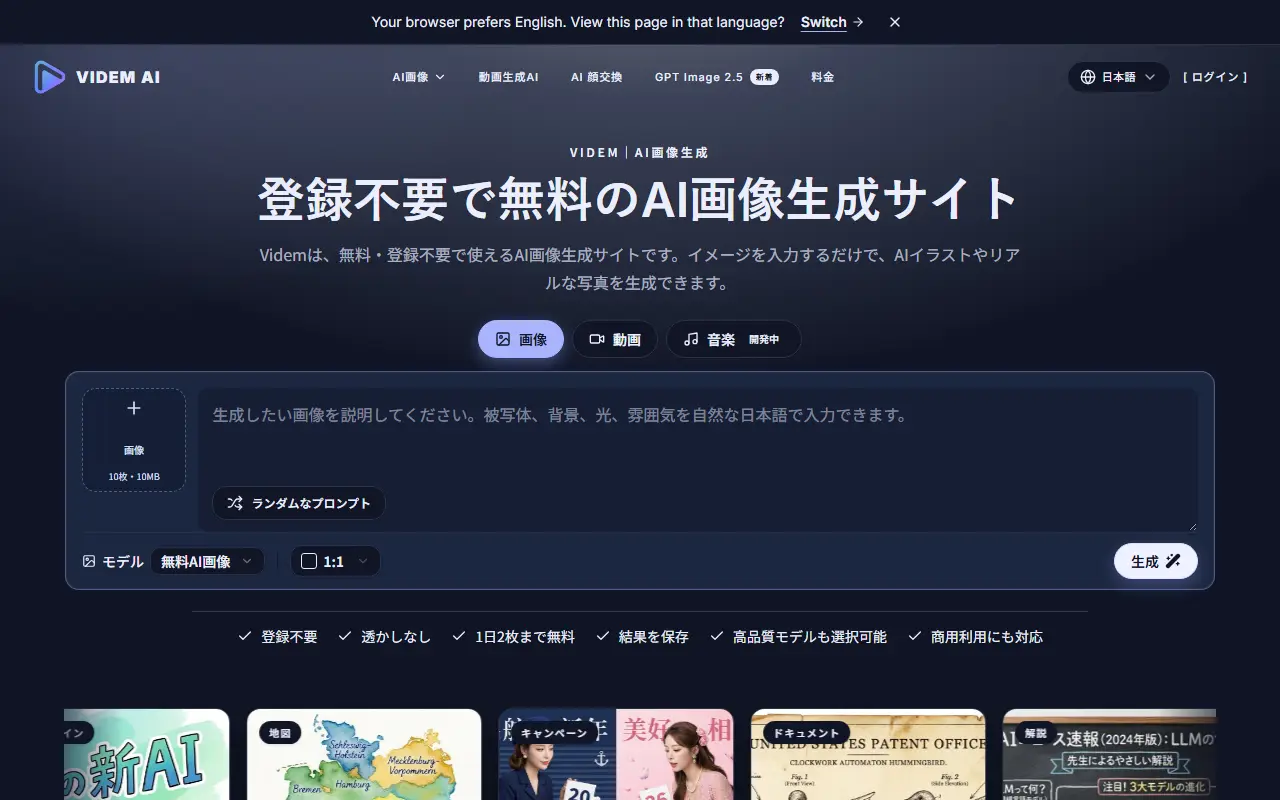Click the resize handle of prompt textarea
Viewport: 1280px width, 800px height.
[1192, 526]
